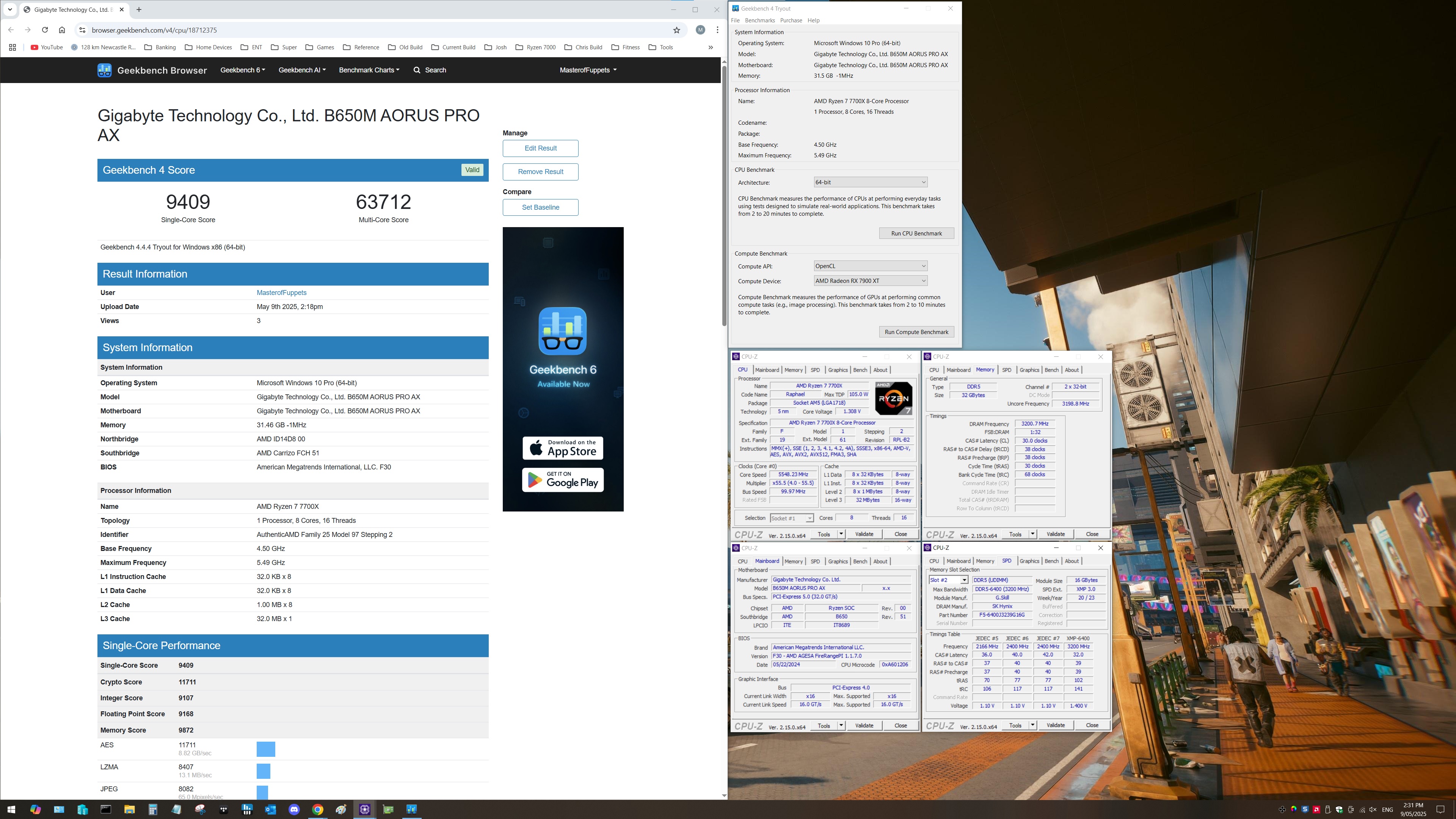Viewport: 1456px width, 819px height.
Task: Click the Google Play download badge
Action: (562, 480)
